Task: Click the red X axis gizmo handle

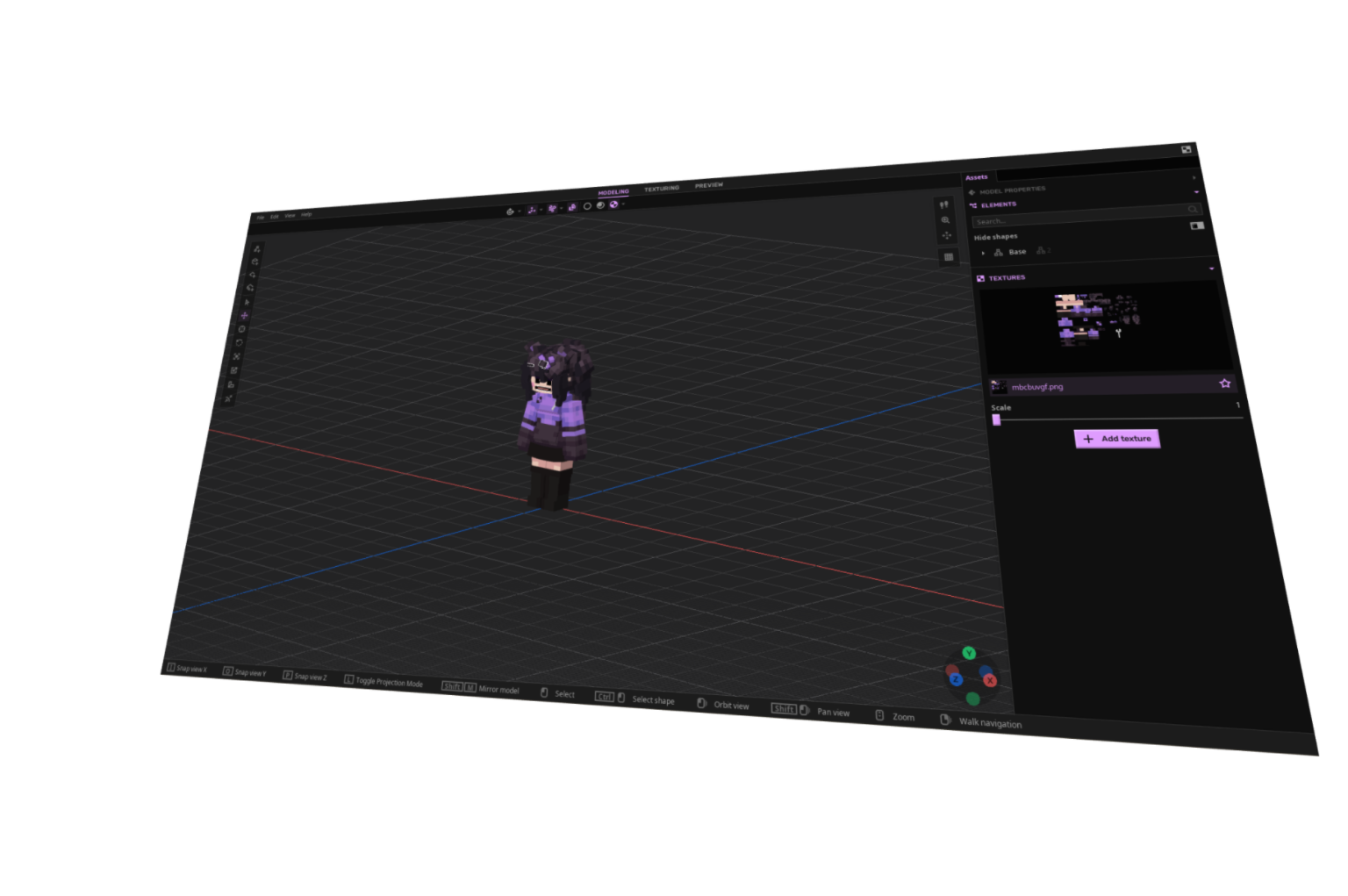Action: pos(990,681)
